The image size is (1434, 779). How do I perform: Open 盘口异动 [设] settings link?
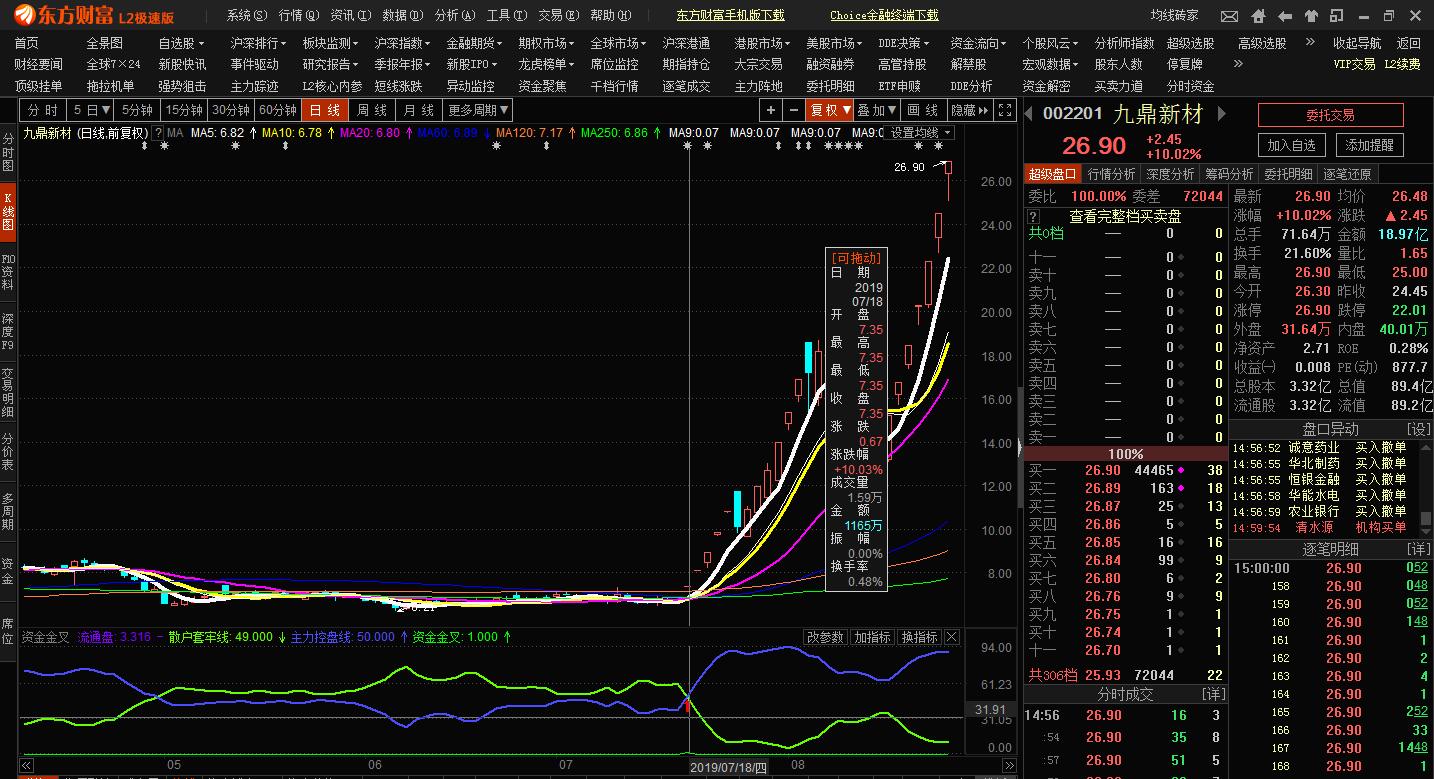pyautogui.click(x=1419, y=429)
